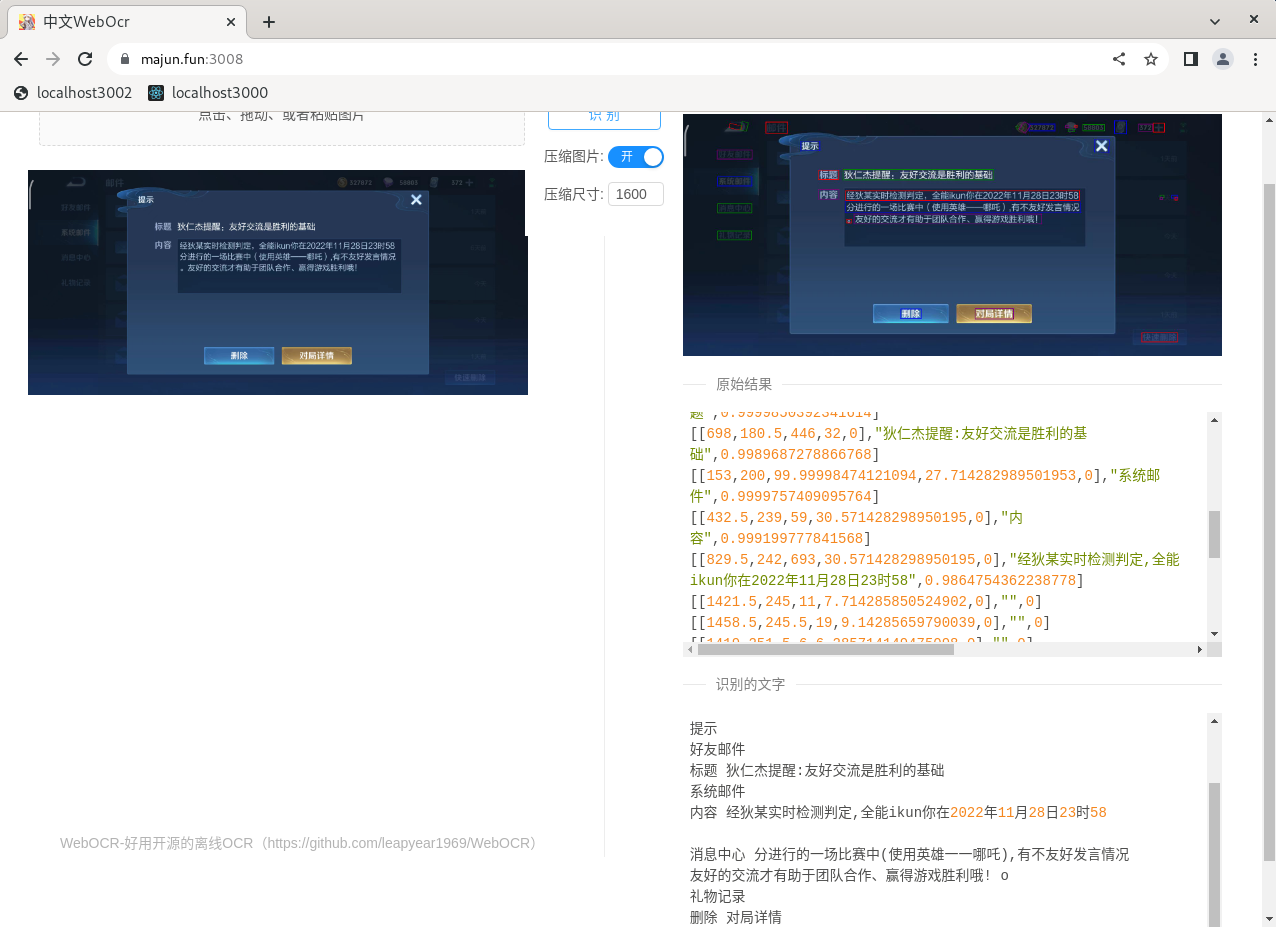Select recognized text line 礼物记录
The height and width of the screenshot is (927, 1276).
coord(718,897)
